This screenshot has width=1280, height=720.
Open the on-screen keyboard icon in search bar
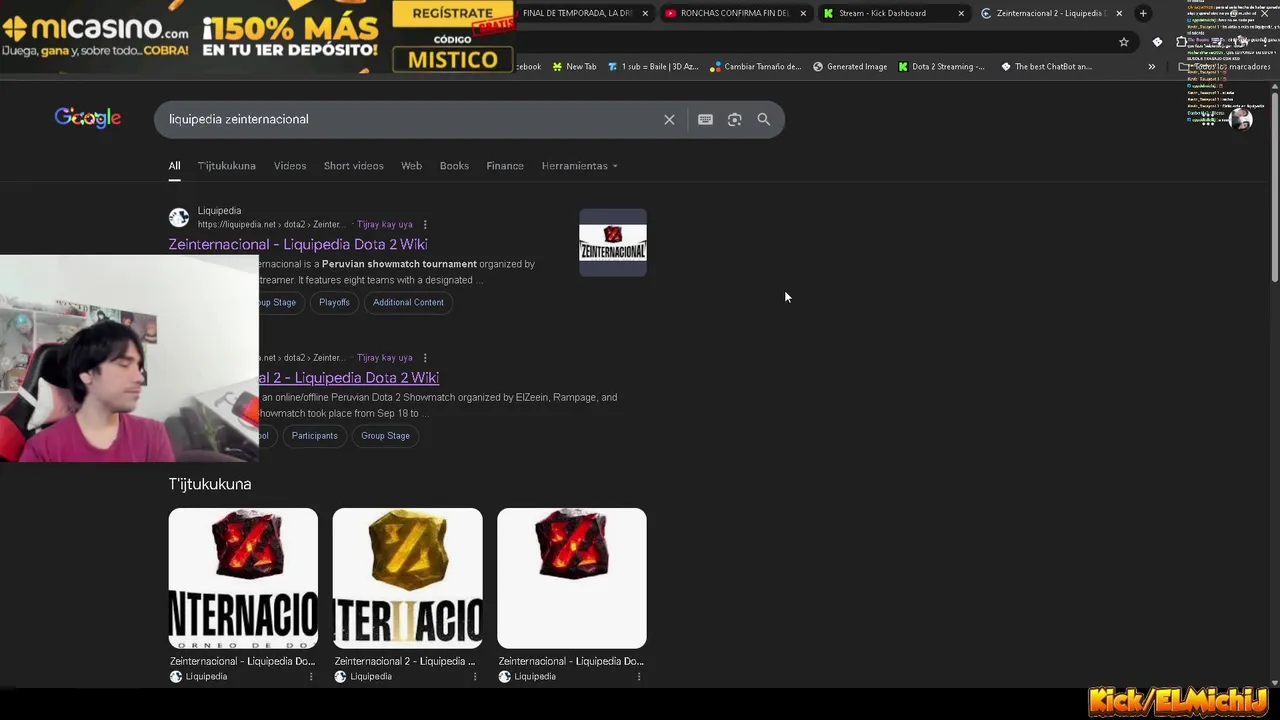point(705,119)
